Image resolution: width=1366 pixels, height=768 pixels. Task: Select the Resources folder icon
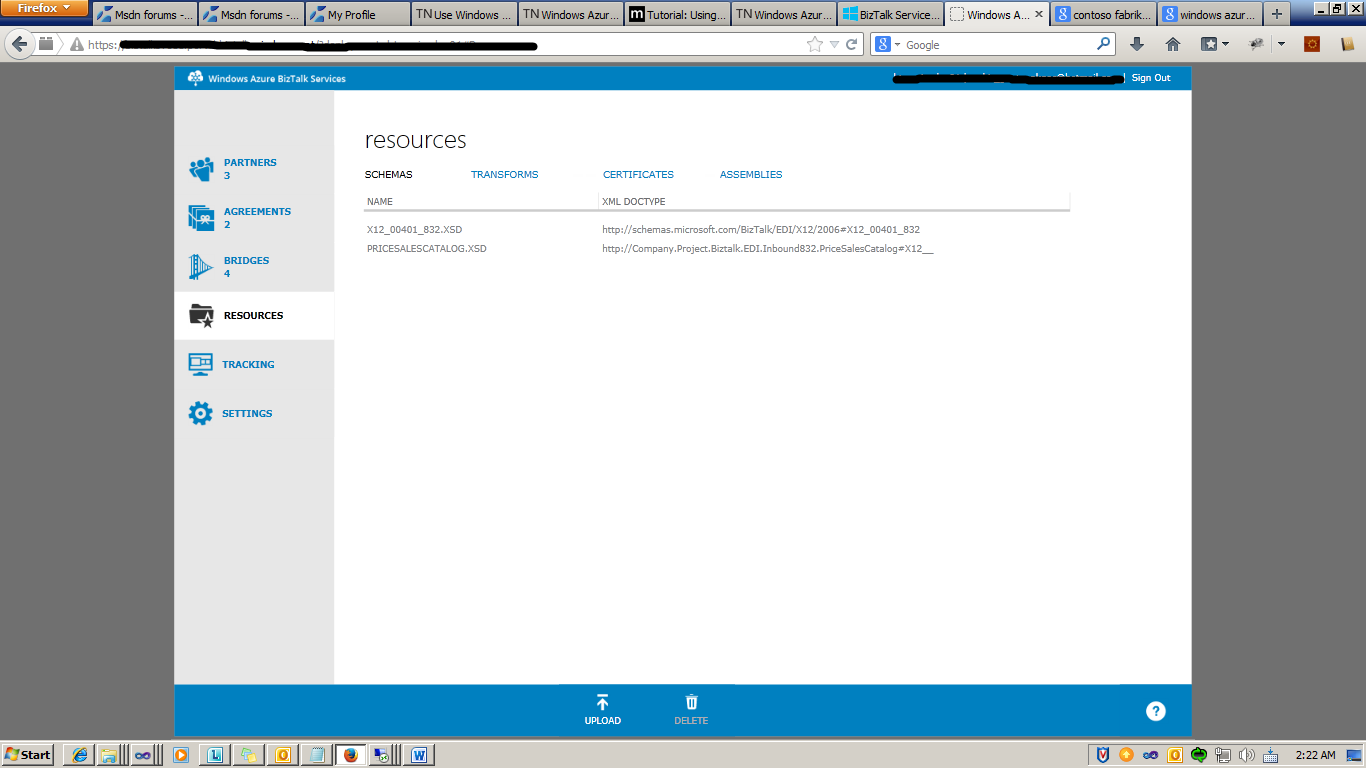tap(201, 316)
